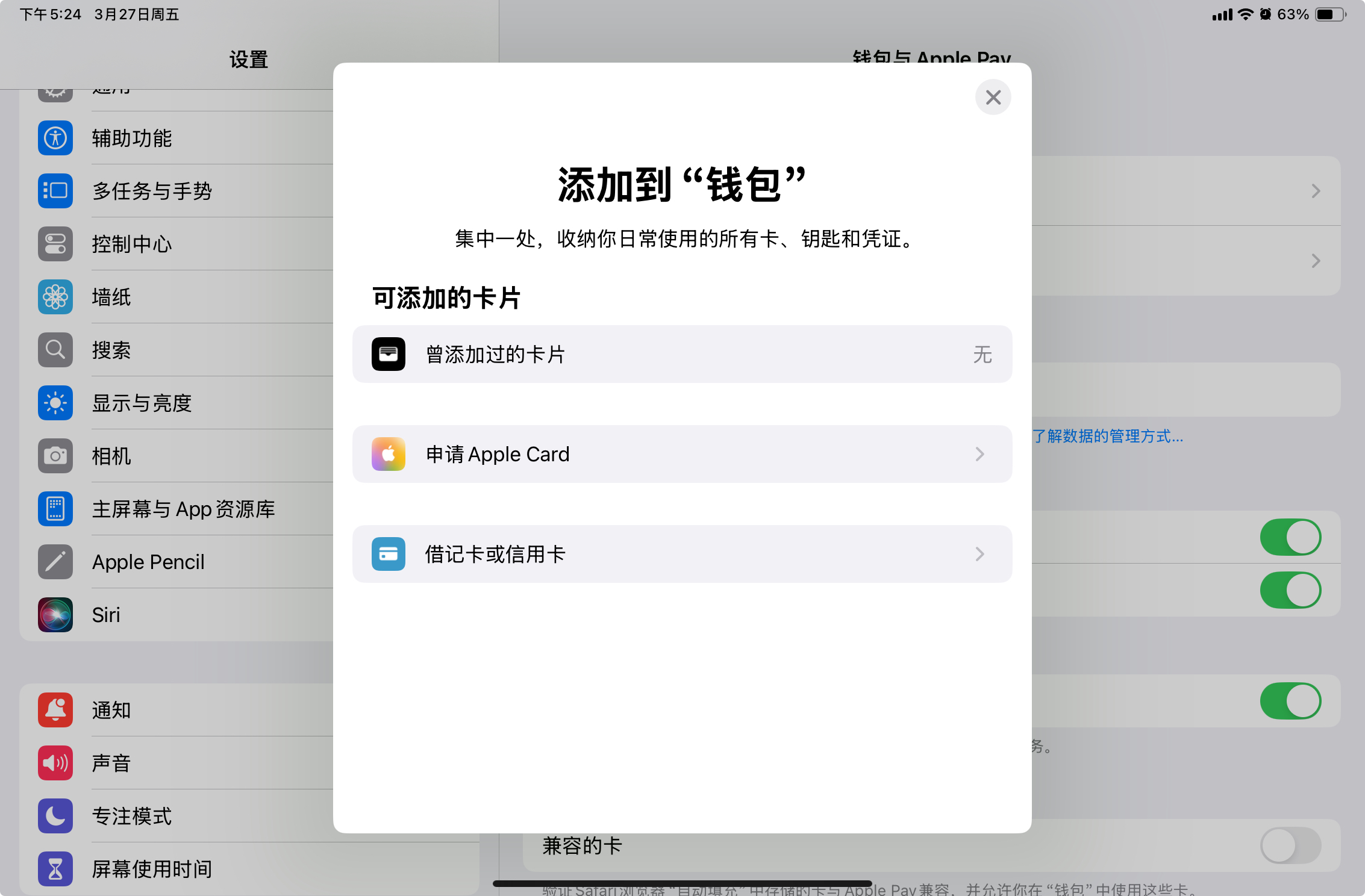Select the 显示与亮度 brightness icon
Viewport: 1365px width, 896px height.
point(55,403)
